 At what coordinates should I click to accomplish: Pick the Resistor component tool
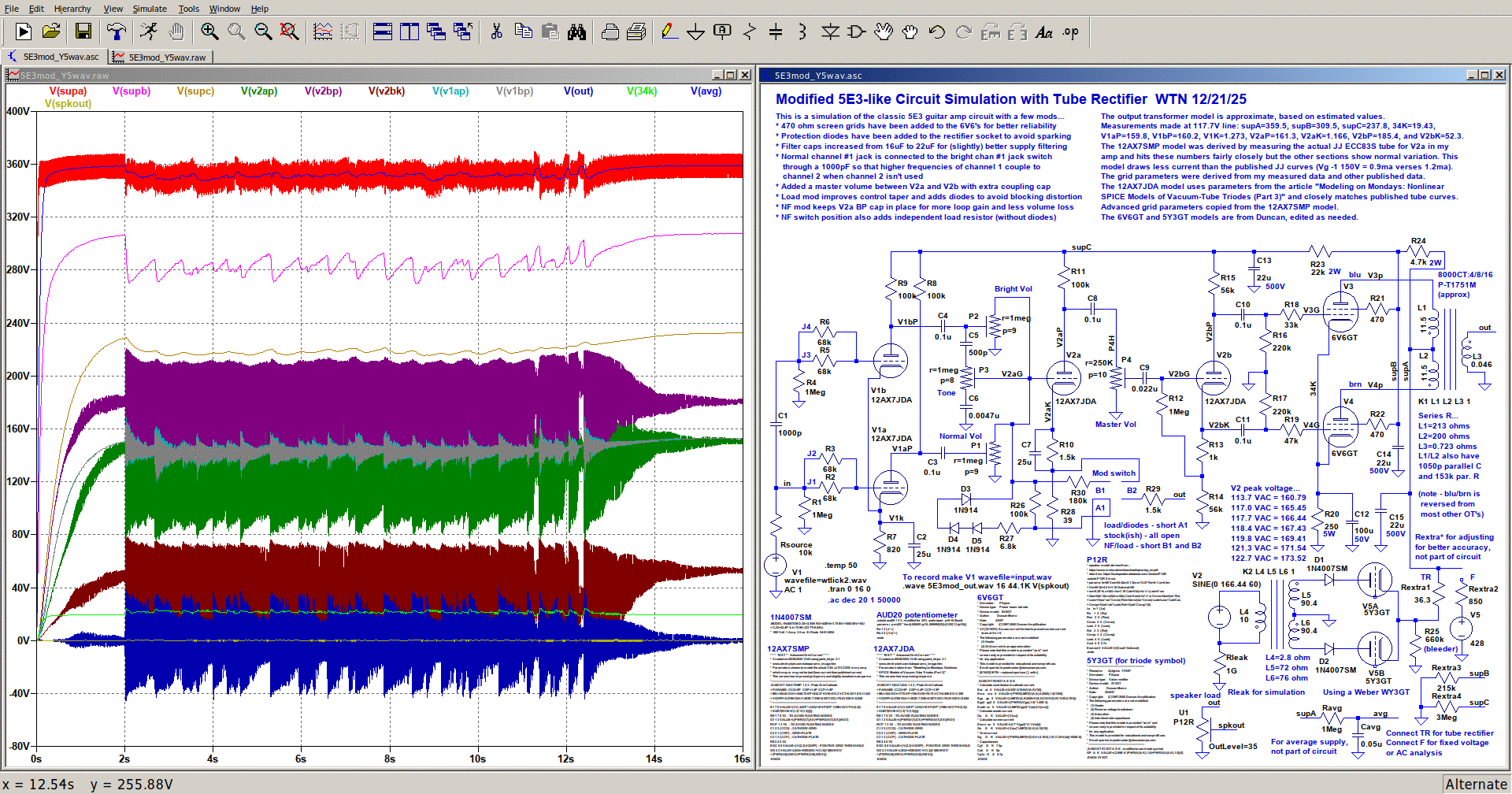point(749,32)
